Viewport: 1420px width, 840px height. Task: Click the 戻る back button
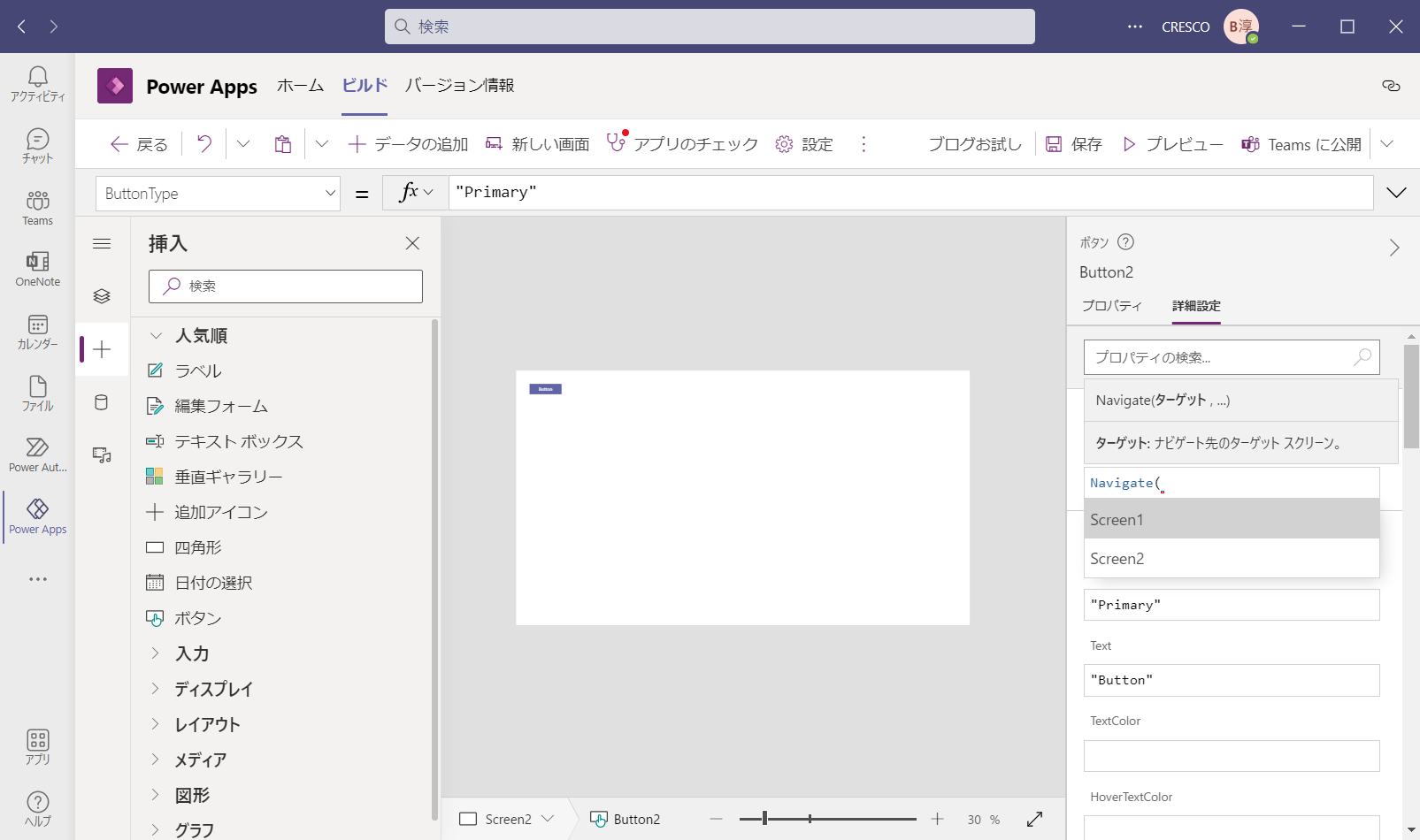(x=139, y=144)
